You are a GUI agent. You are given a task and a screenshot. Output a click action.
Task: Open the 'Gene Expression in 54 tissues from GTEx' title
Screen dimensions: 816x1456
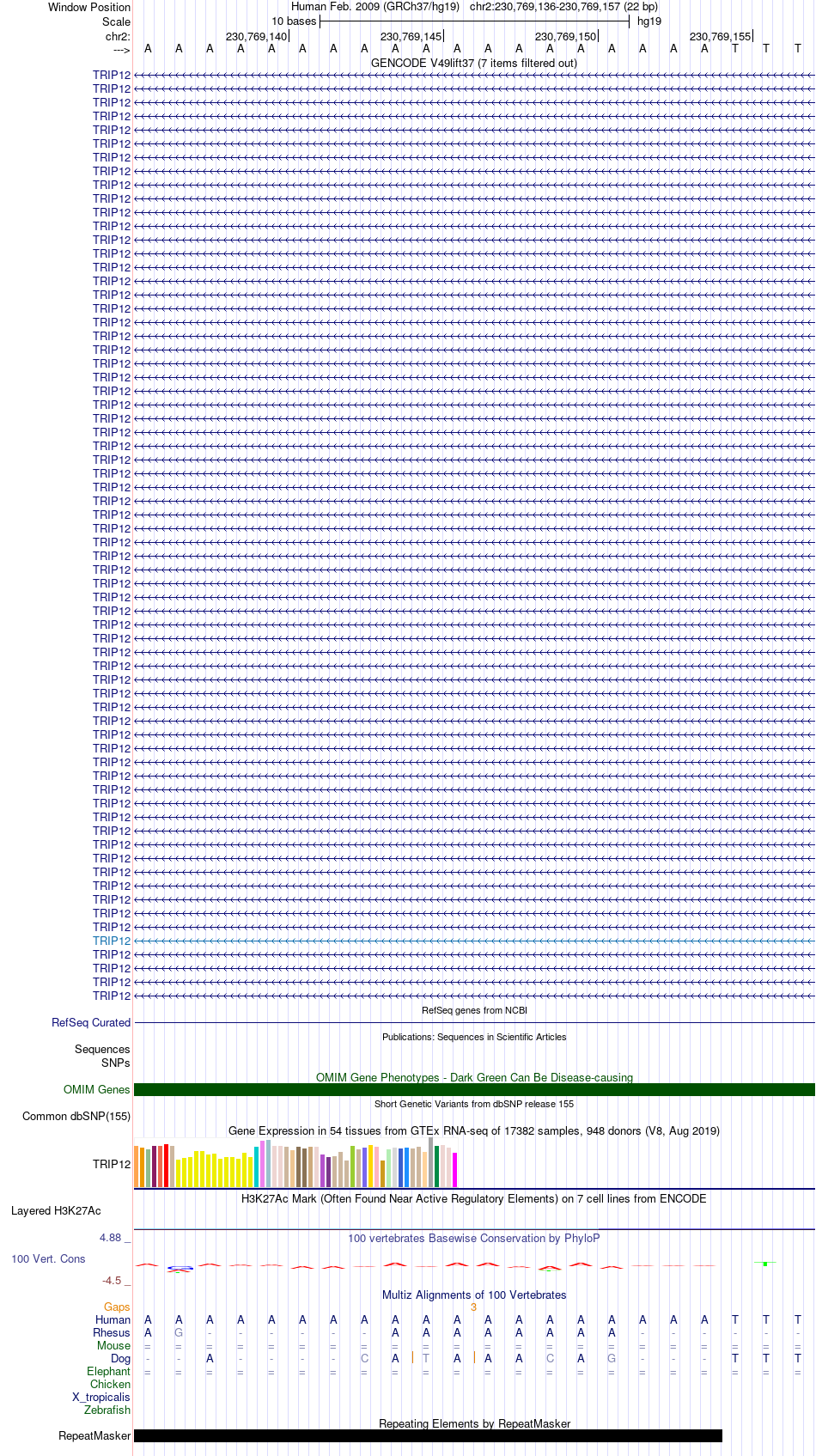(x=474, y=1130)
